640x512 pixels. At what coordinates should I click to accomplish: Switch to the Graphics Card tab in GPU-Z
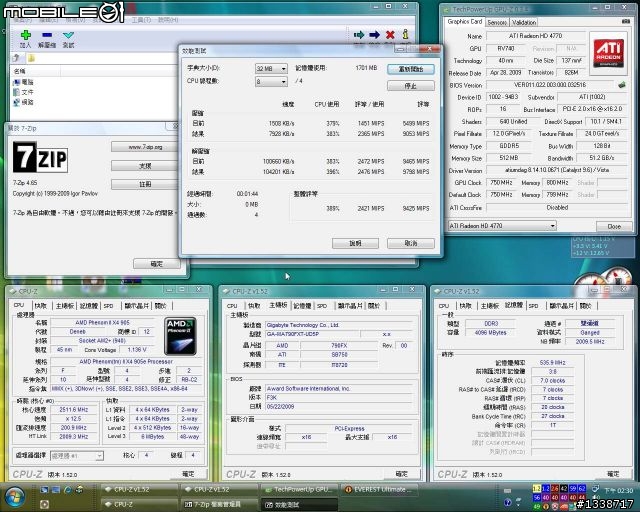pos(464,22)
